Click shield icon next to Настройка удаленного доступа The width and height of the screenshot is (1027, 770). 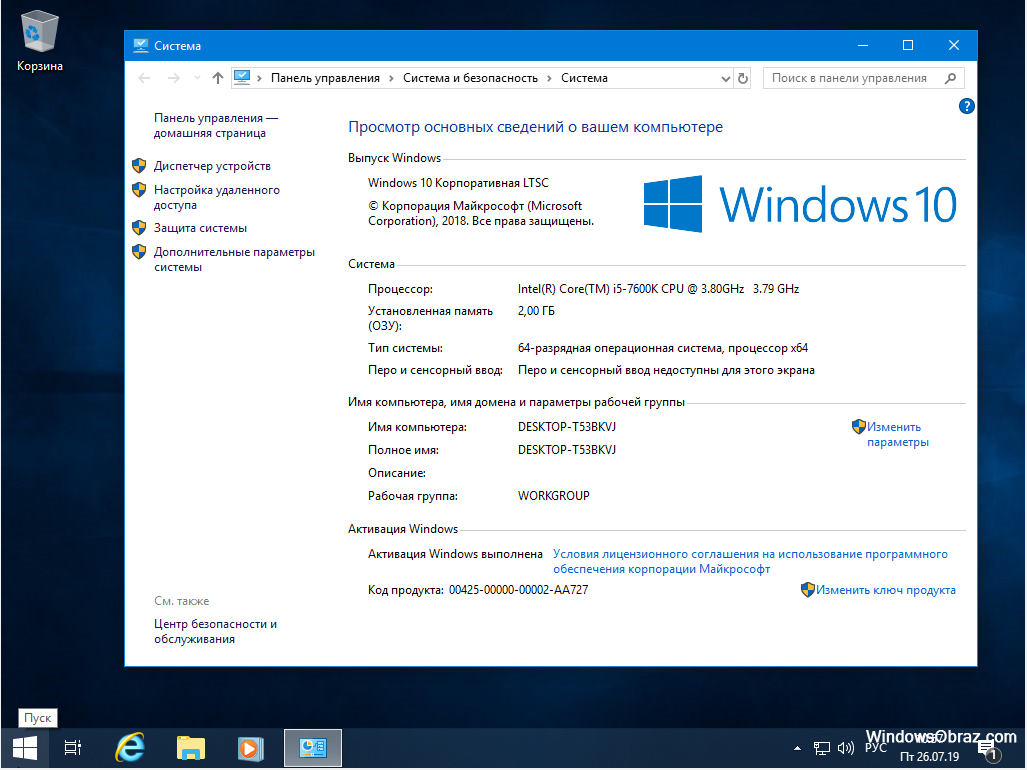(139, 190)
